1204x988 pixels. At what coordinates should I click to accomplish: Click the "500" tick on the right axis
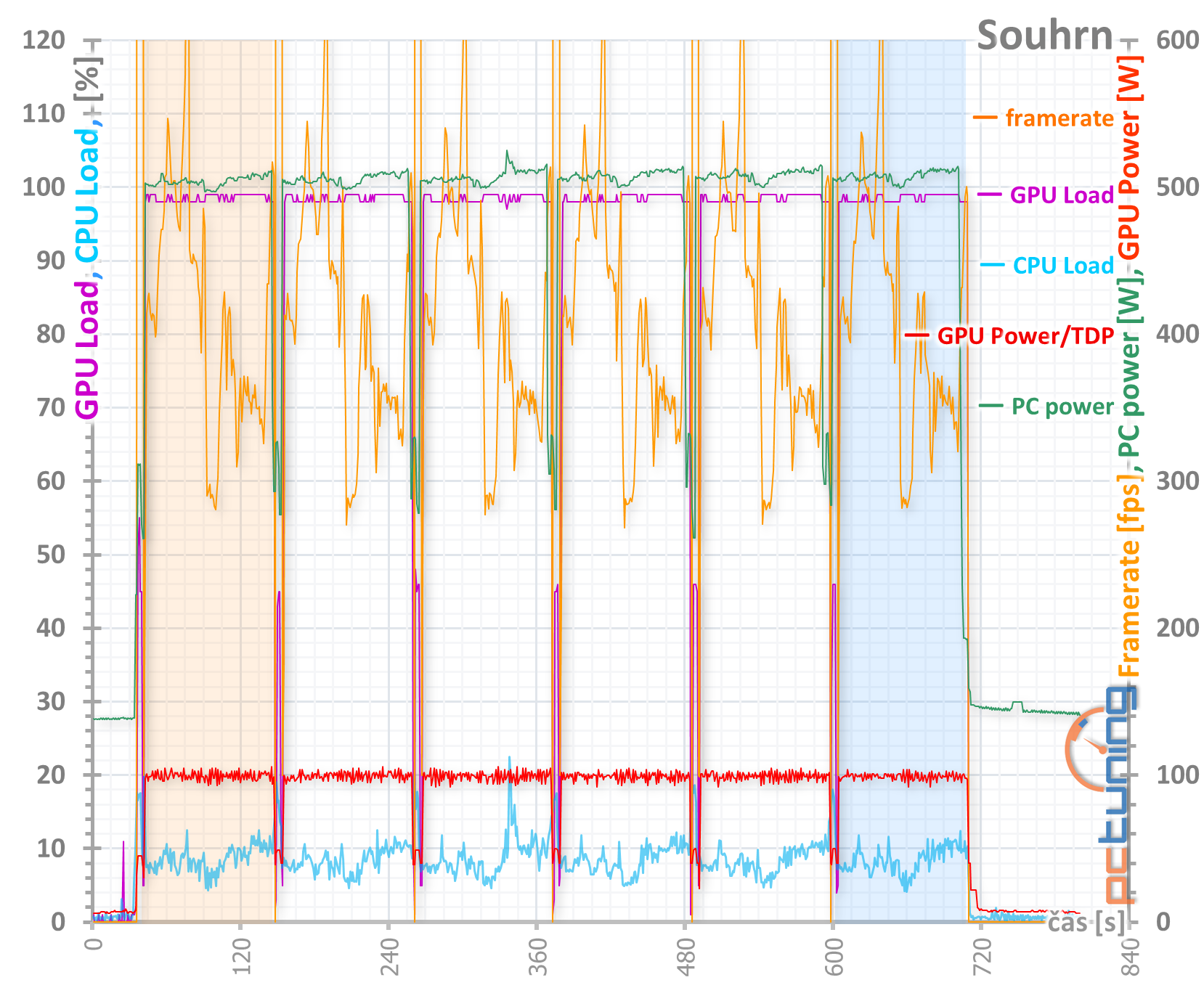(x=1178, y=187)
